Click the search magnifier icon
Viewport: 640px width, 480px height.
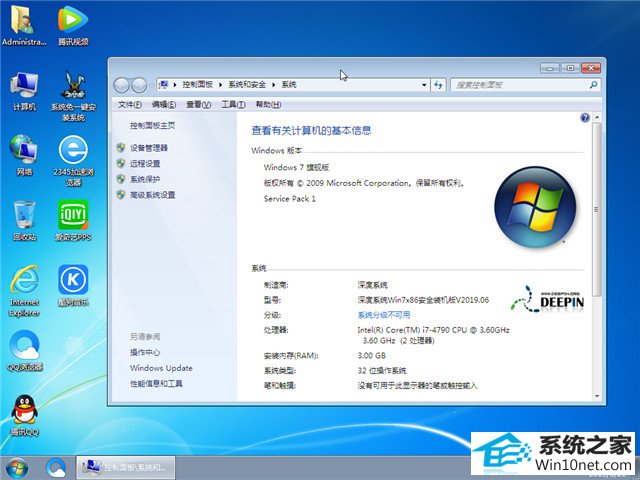pos(593,85)
